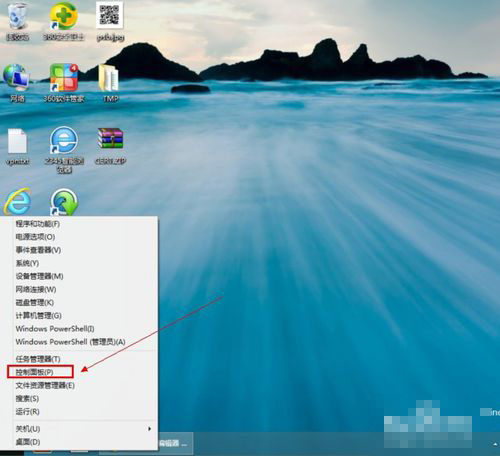Viewport: 500px width, 456px height.
Task: Click the green arrow globe shortcut icon
Action: point(64,203)
